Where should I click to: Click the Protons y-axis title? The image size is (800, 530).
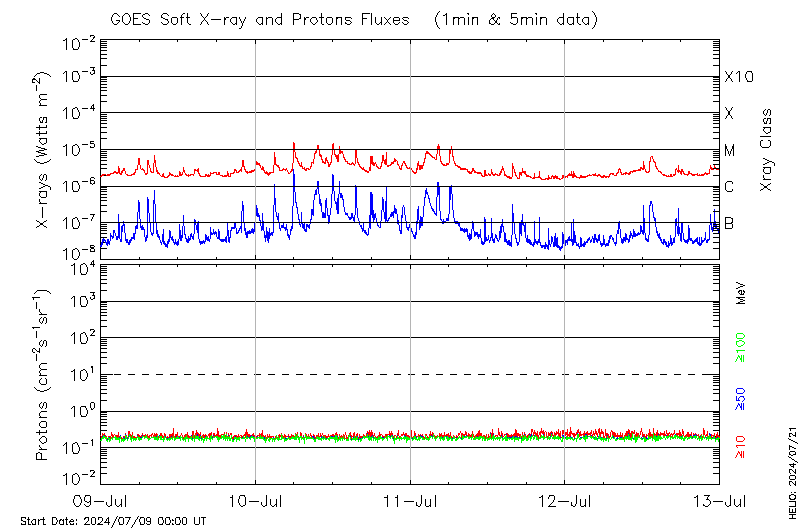pos(43,374)
